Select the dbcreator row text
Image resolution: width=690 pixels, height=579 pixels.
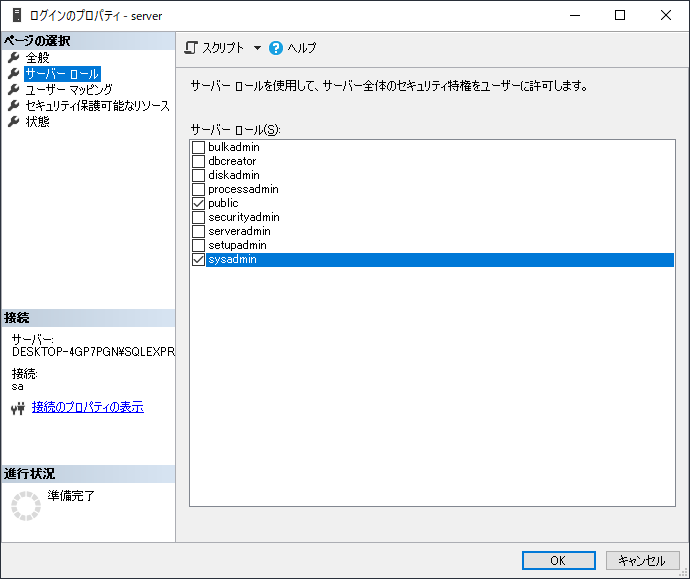click(x=232, y=161)
